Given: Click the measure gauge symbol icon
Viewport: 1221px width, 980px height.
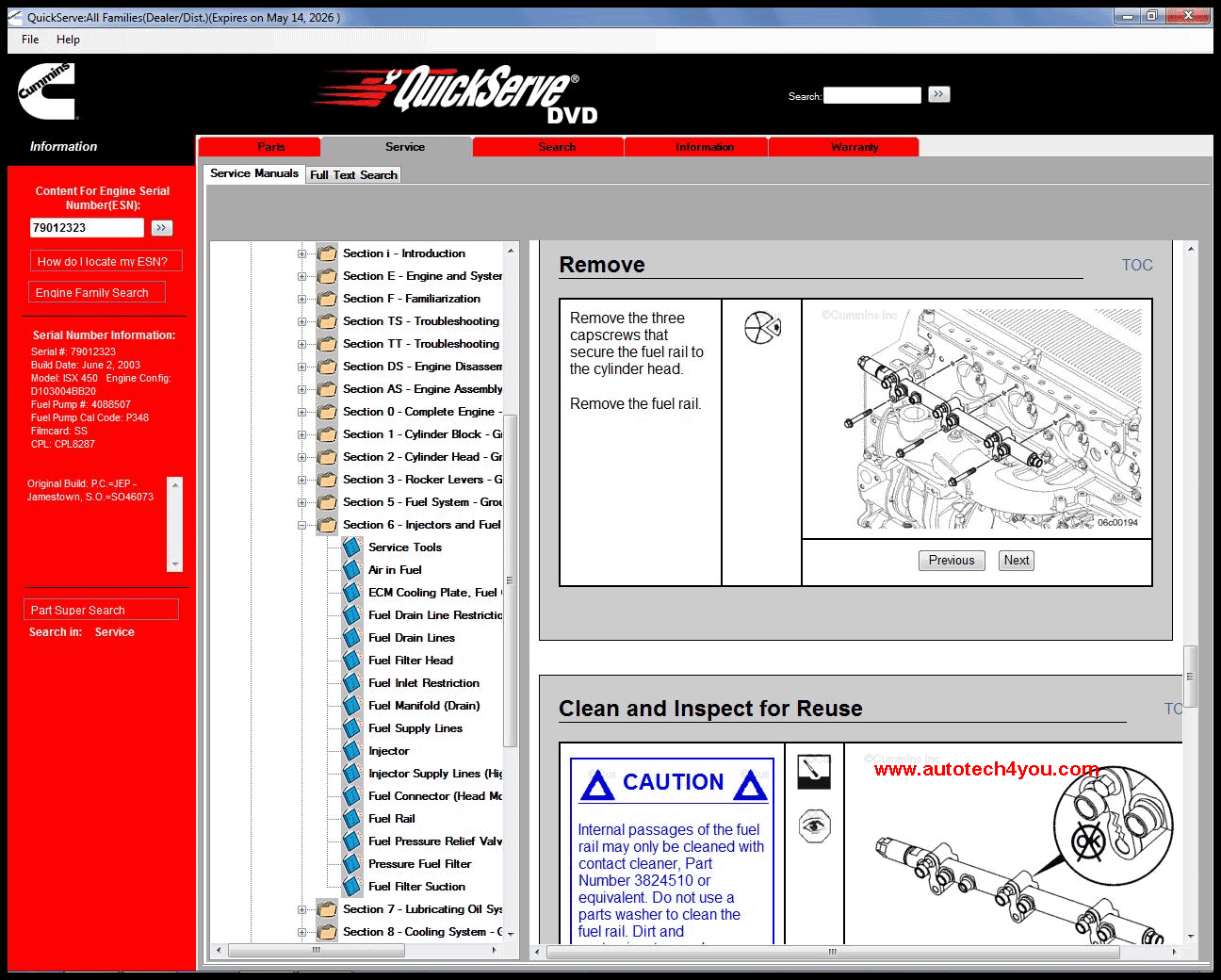Looking at the screenshot, I should coord(814,772).
